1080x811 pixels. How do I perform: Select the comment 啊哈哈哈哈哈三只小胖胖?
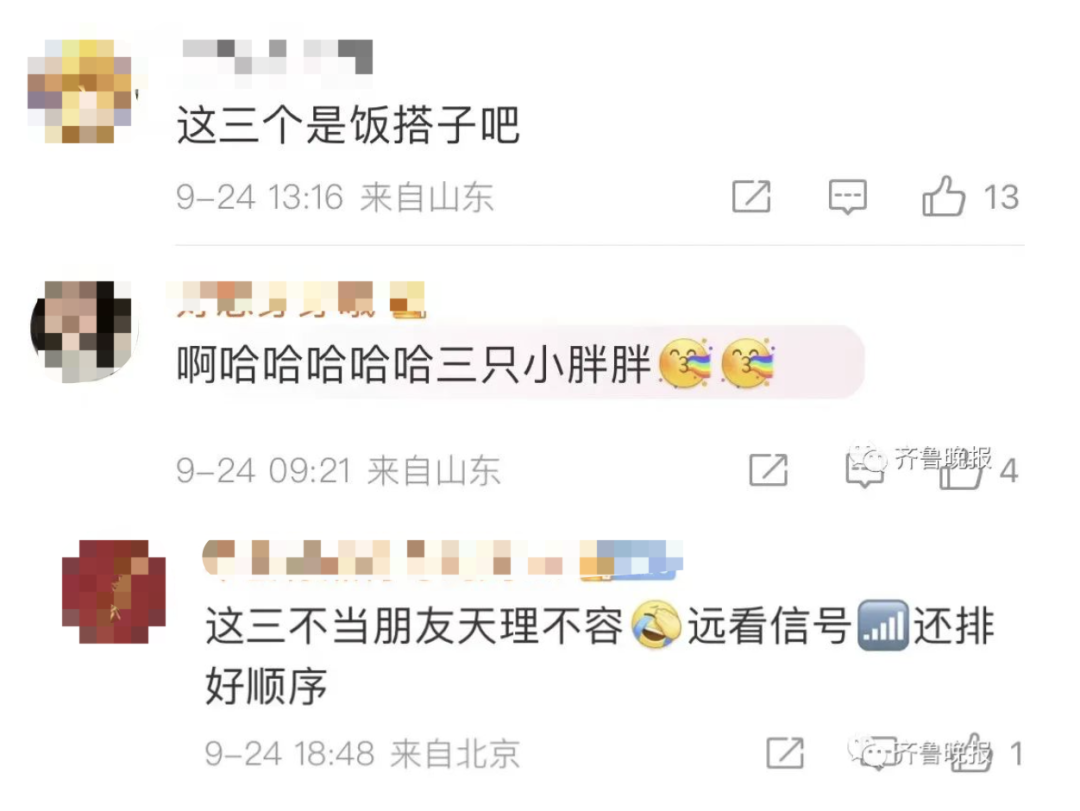click(413, 364)
